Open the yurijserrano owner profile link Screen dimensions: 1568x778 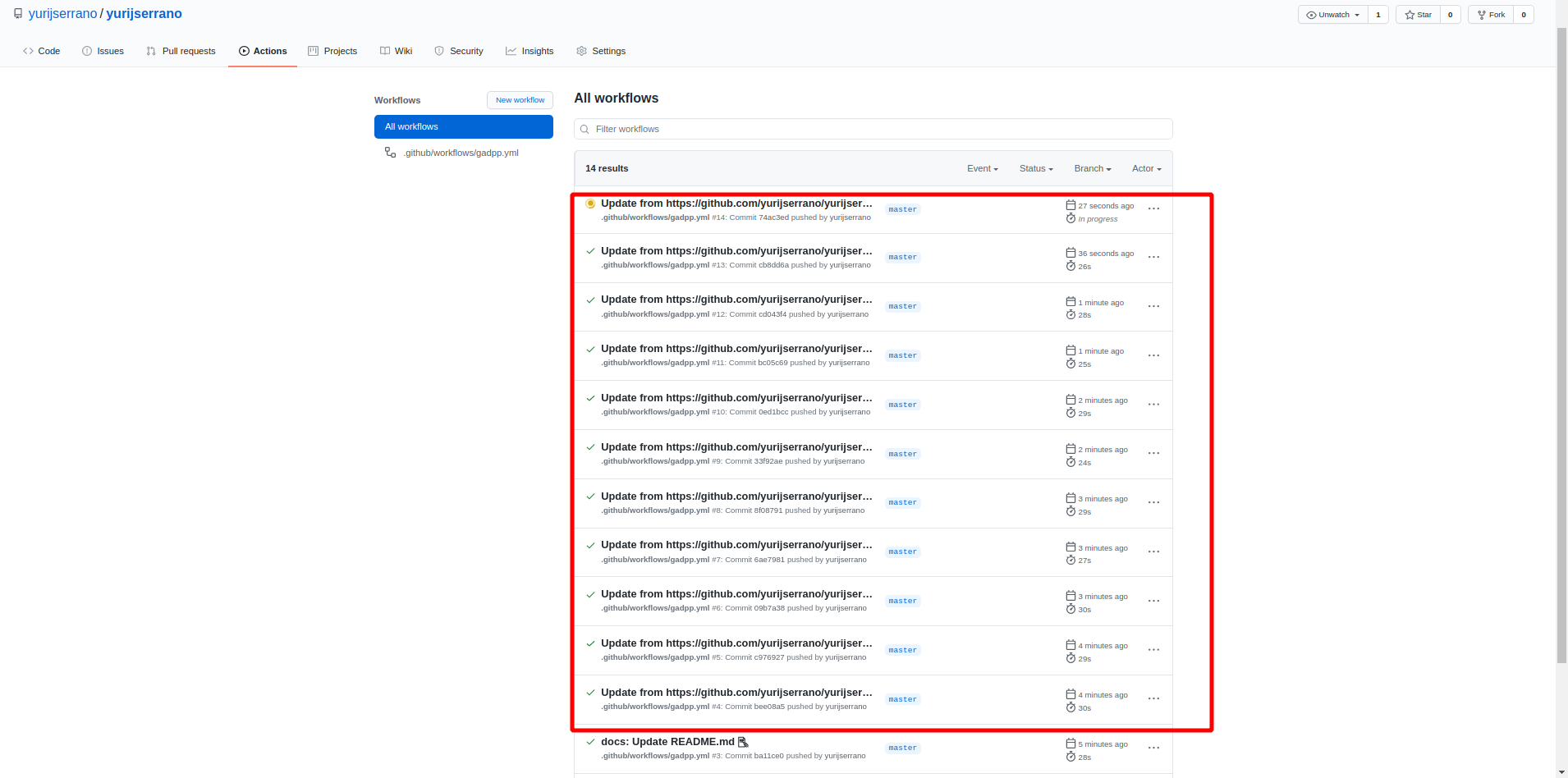(62, 14)
